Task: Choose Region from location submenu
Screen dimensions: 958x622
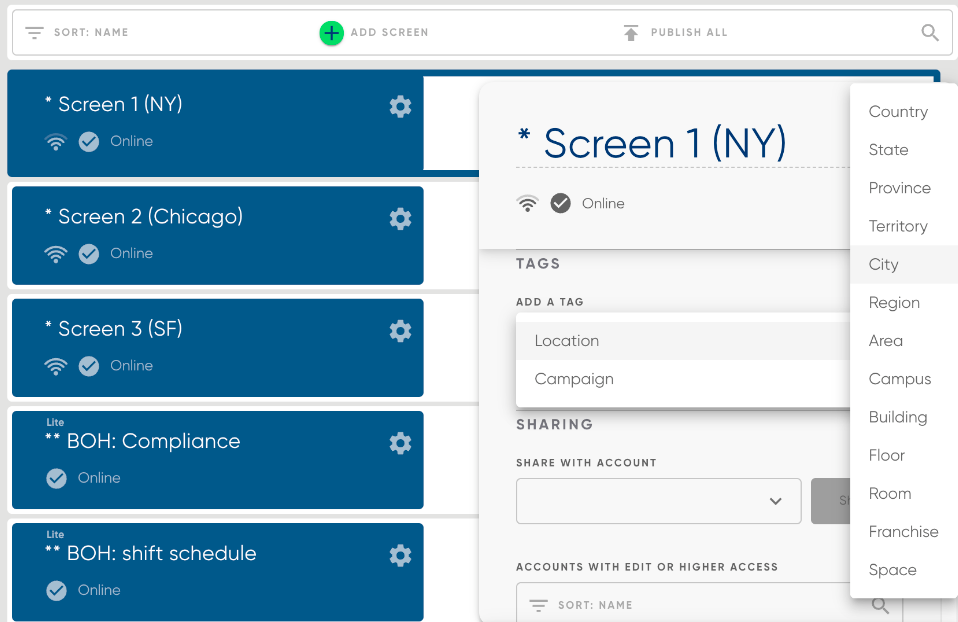Action: pyautogui.click(x=904, y=302)
